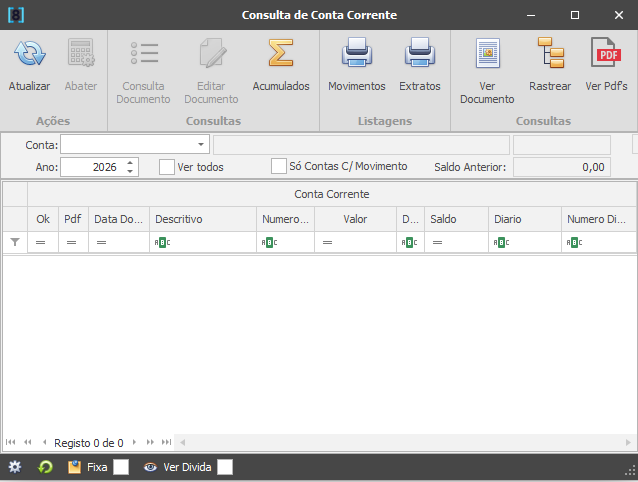This screenshot has width=638, height=482.
Task: Click the Valor filter row cell
Action: pos(355,243)
